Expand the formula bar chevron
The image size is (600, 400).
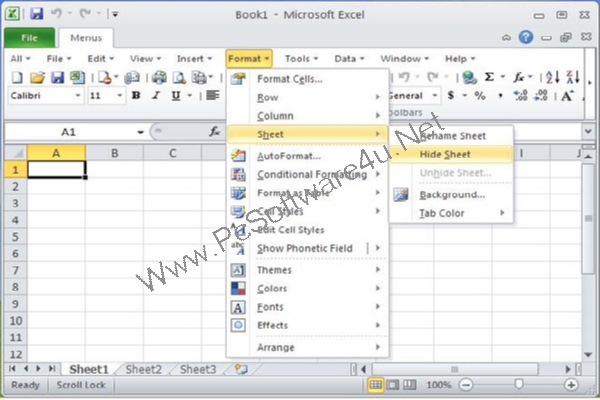point(588,131)
